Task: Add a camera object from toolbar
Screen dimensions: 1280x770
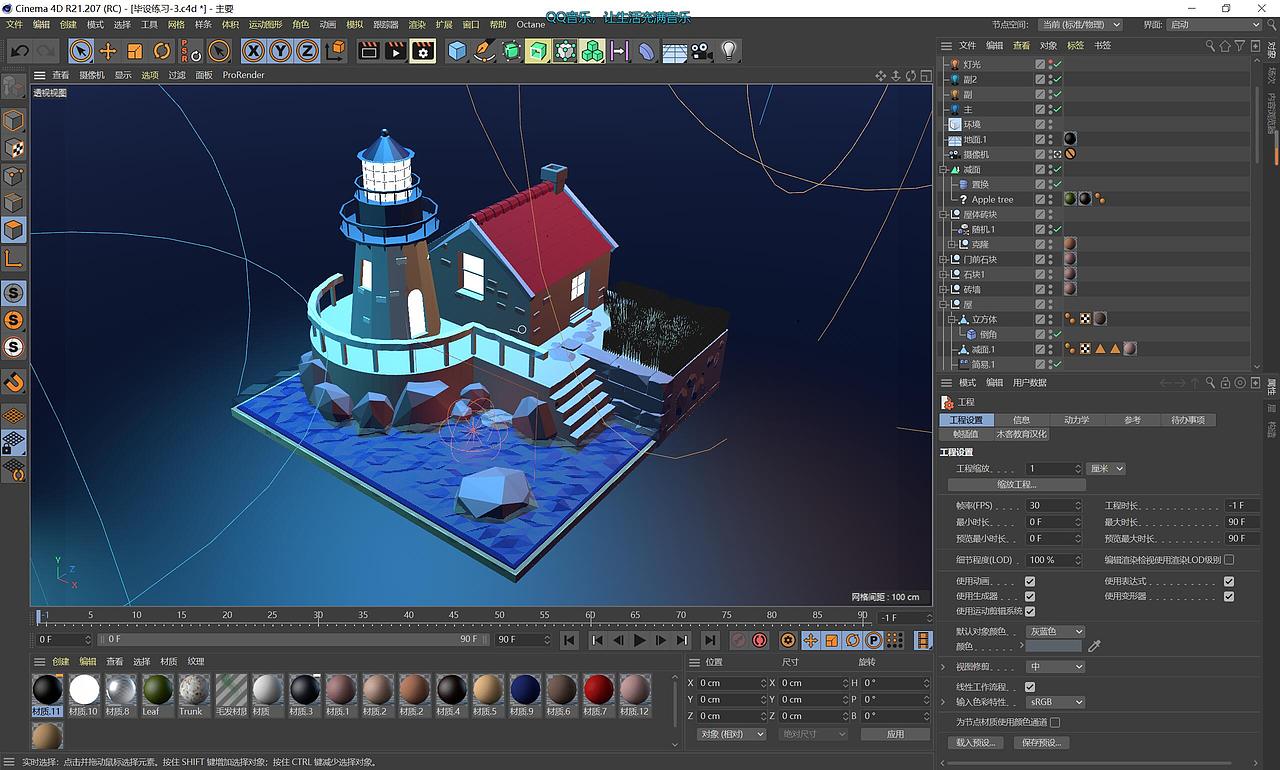Action: [701, 51]
